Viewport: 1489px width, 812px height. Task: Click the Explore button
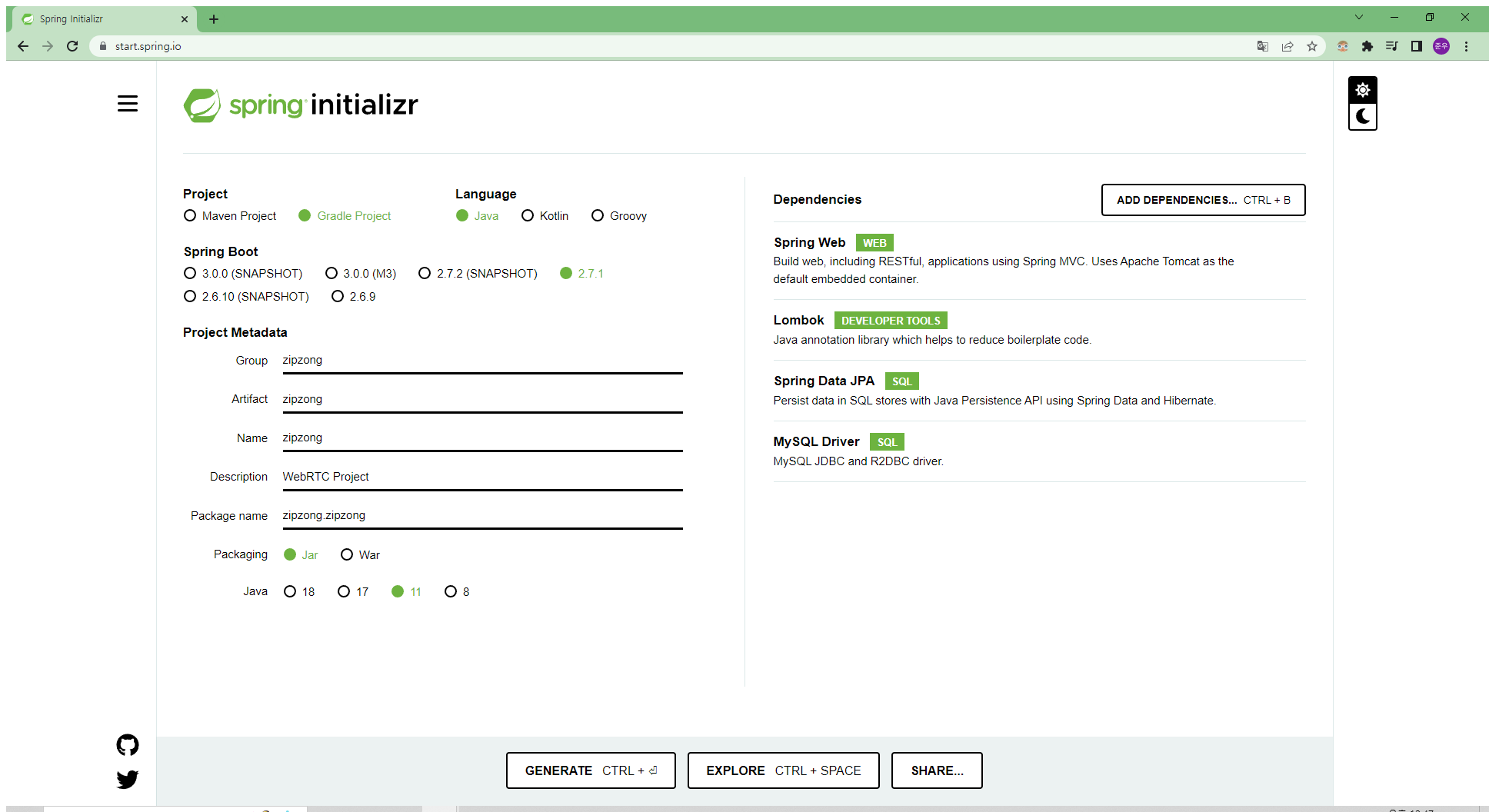[783, 770]
